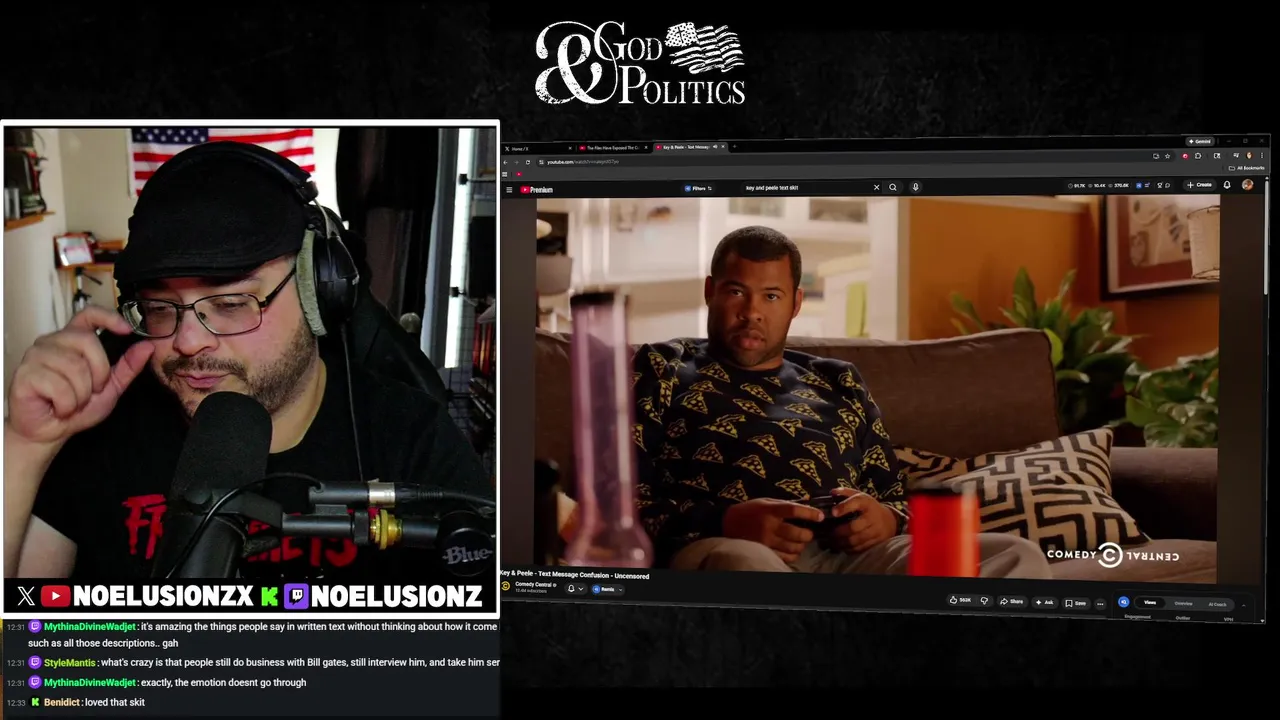Open the Comedy Central channel name link
The height and width of the screenshot is (720, 1280).
coord(535,584)
